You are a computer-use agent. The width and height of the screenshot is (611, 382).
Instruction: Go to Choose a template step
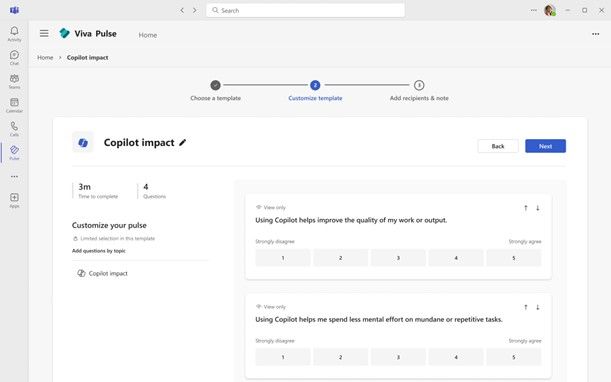(x=215, y=90)
